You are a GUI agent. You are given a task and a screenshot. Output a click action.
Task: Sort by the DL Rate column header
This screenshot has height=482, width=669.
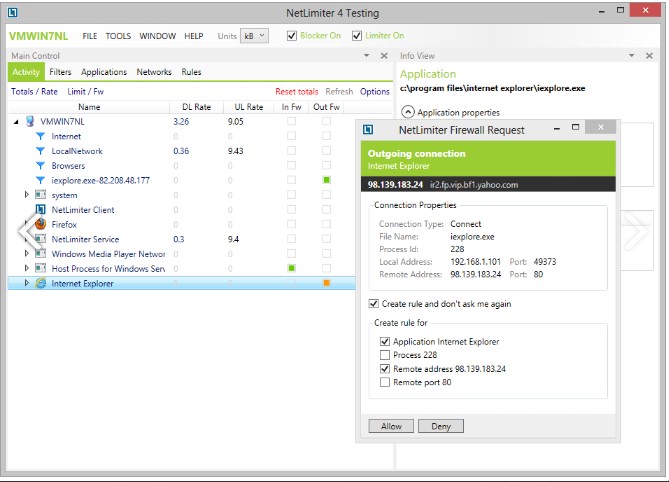[x=197, y=107]
